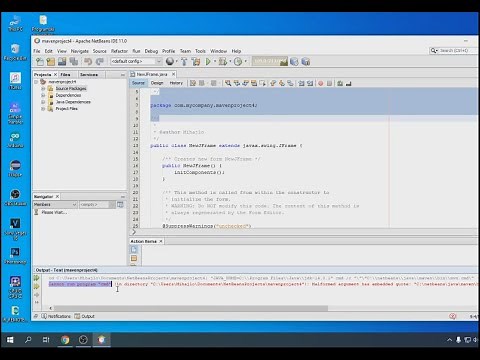Expand the Java Dependencies node

tap(43, 102)
